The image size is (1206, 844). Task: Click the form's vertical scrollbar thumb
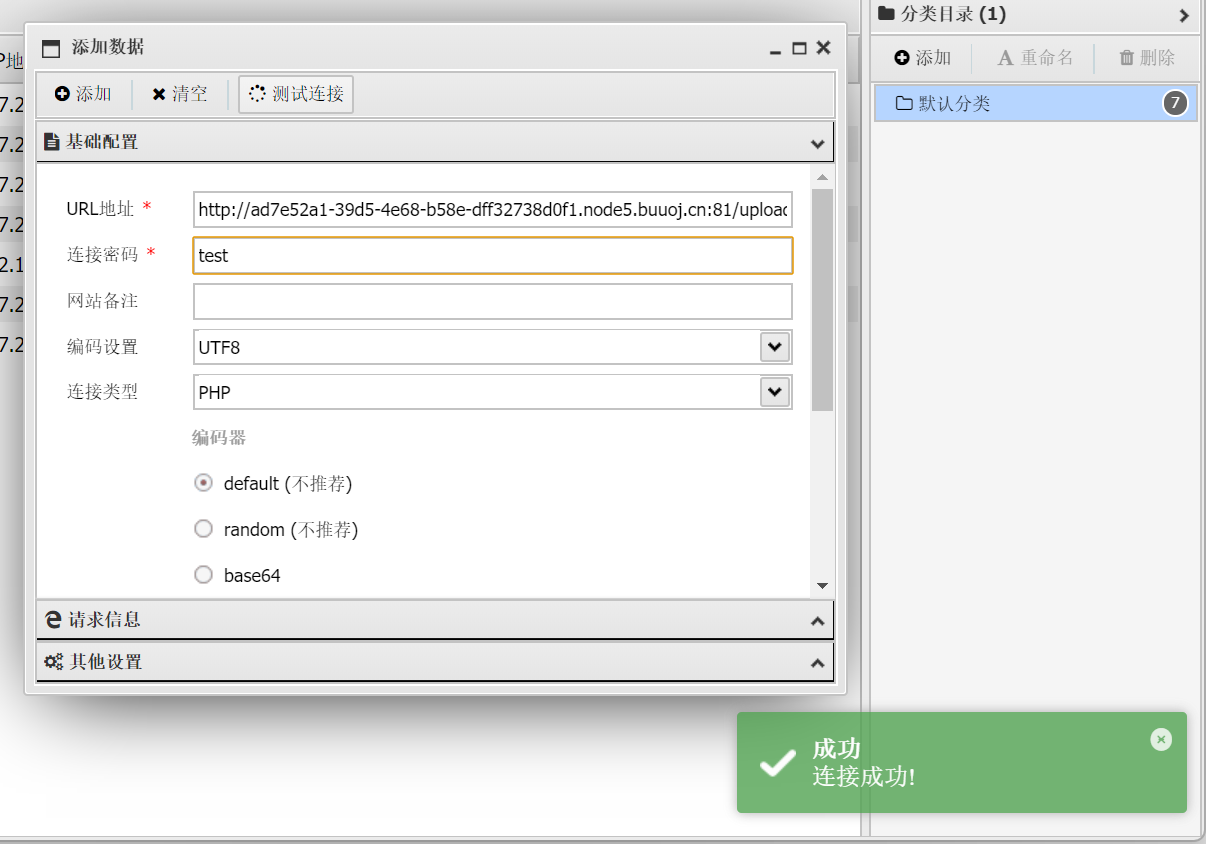[822, 300]
